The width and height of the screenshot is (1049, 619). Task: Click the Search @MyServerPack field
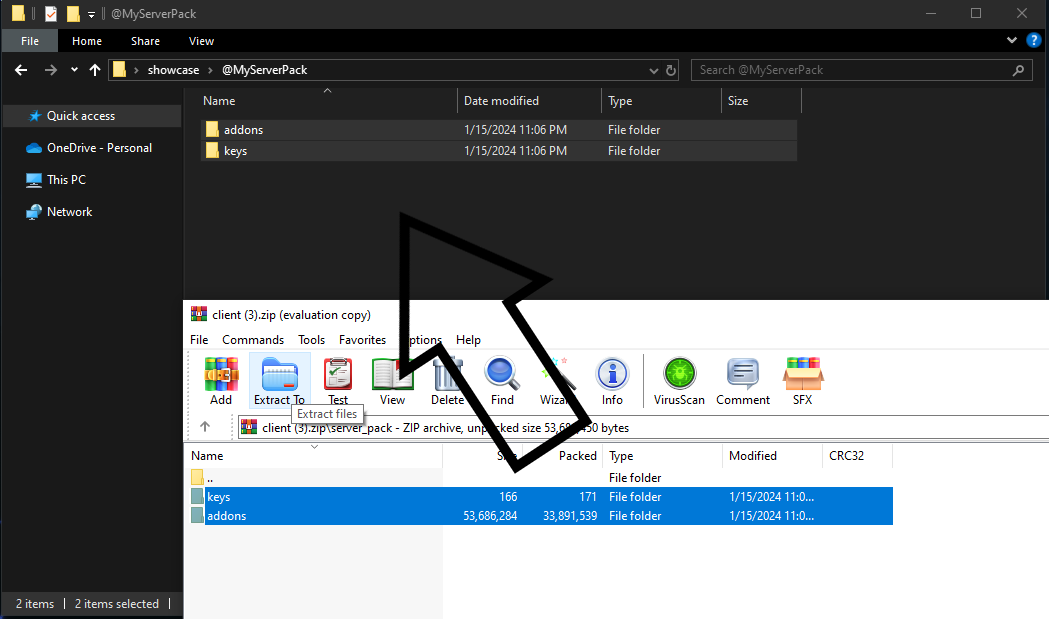pos(855,70)
